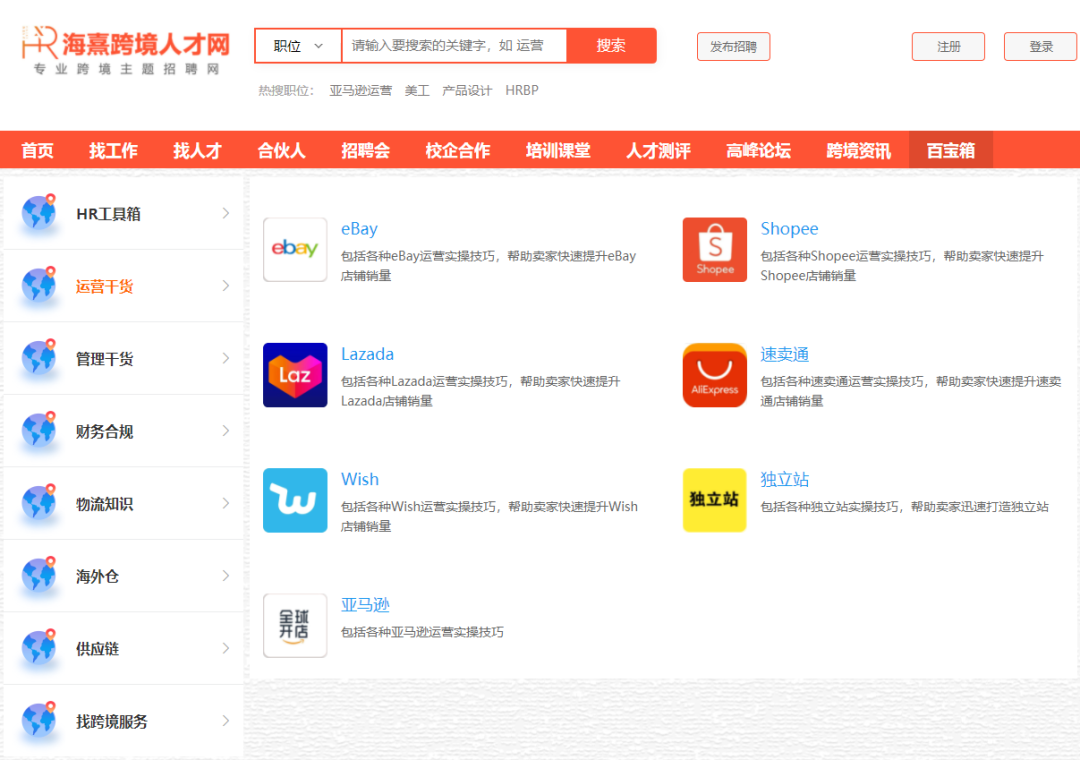The height and width of the screenshot is (760, 1080).
Task: Expand the 物流知识 chevron arrow
Action: [226, 504]
